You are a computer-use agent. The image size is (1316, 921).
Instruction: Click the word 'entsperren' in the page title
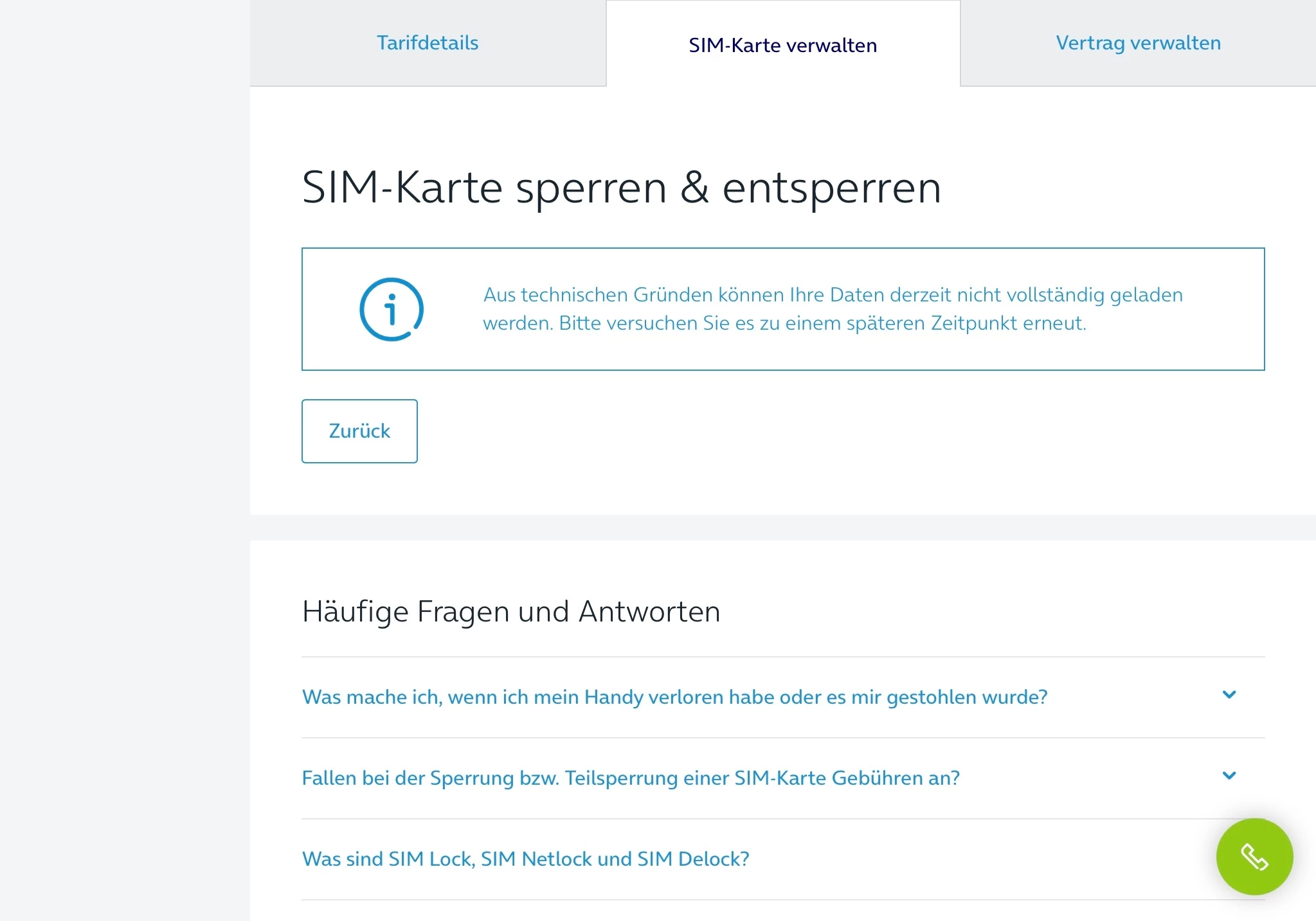pos(831,188)
